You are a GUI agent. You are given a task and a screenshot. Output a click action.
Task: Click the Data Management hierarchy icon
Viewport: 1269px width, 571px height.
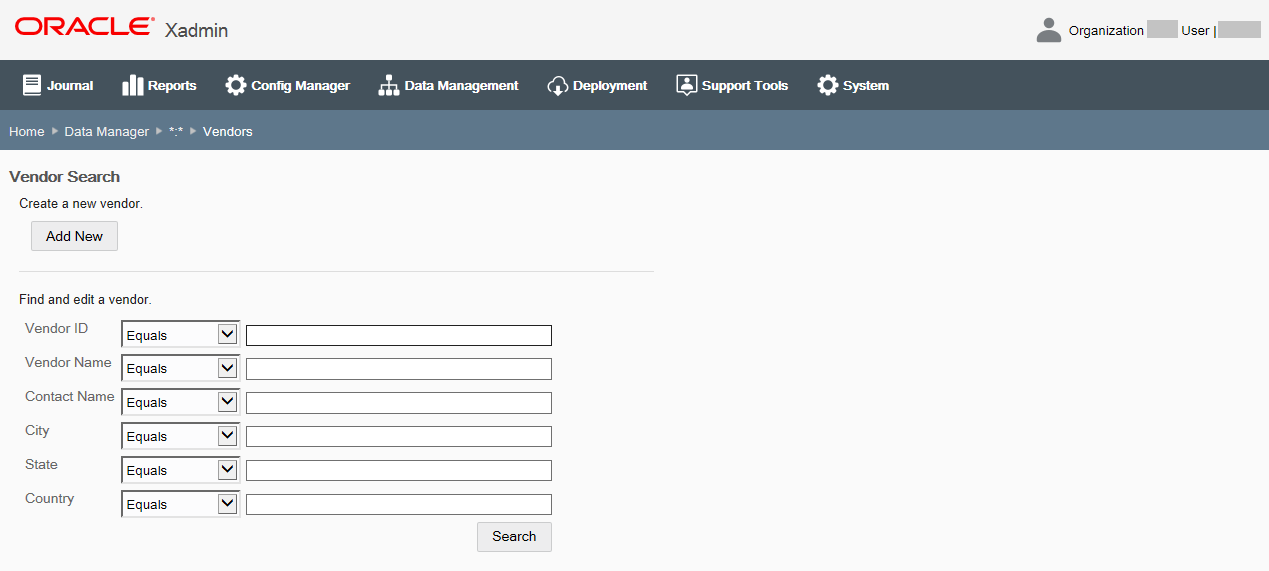click(389, 85)
